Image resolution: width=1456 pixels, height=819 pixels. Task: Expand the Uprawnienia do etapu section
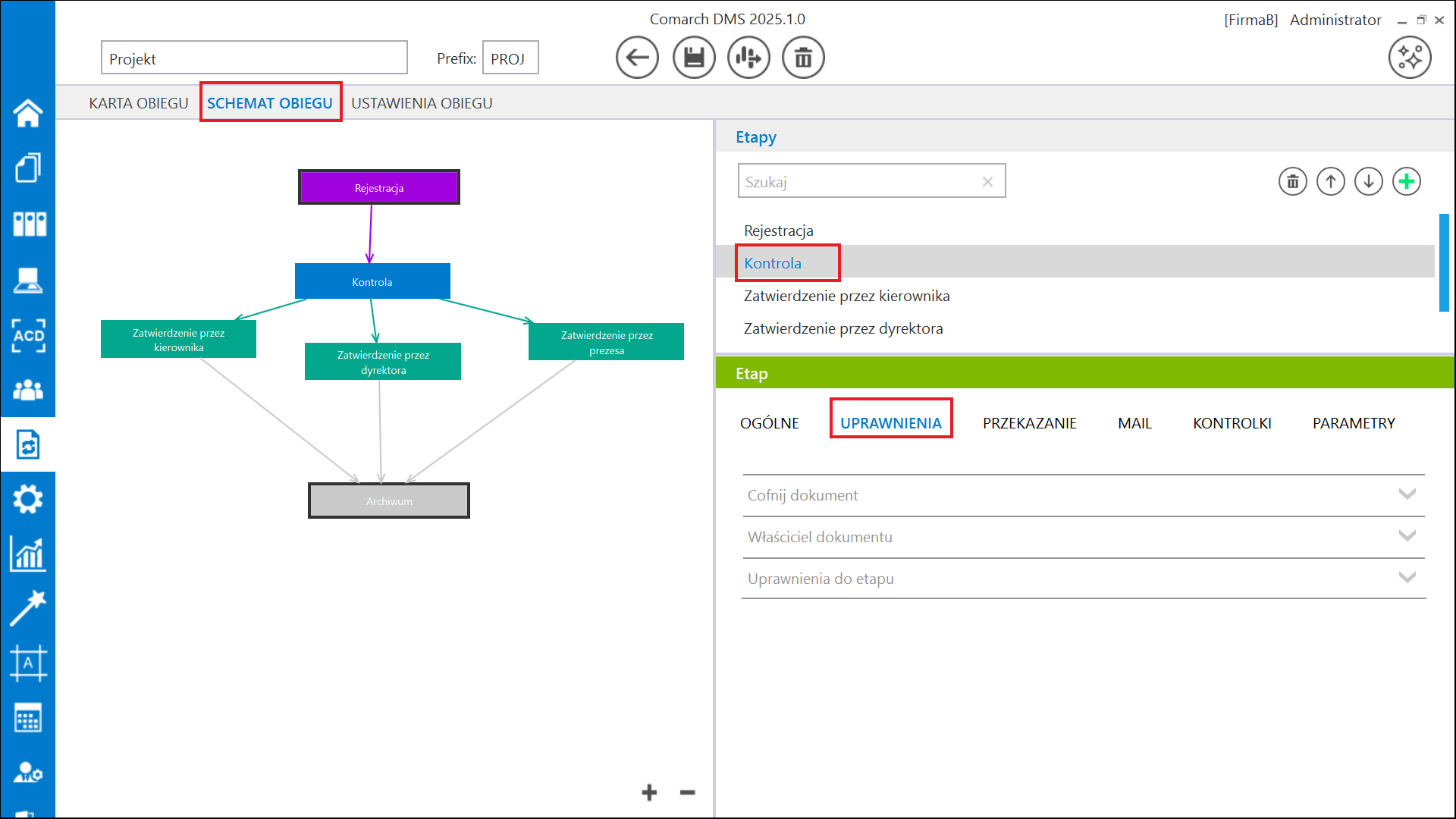1084,579
